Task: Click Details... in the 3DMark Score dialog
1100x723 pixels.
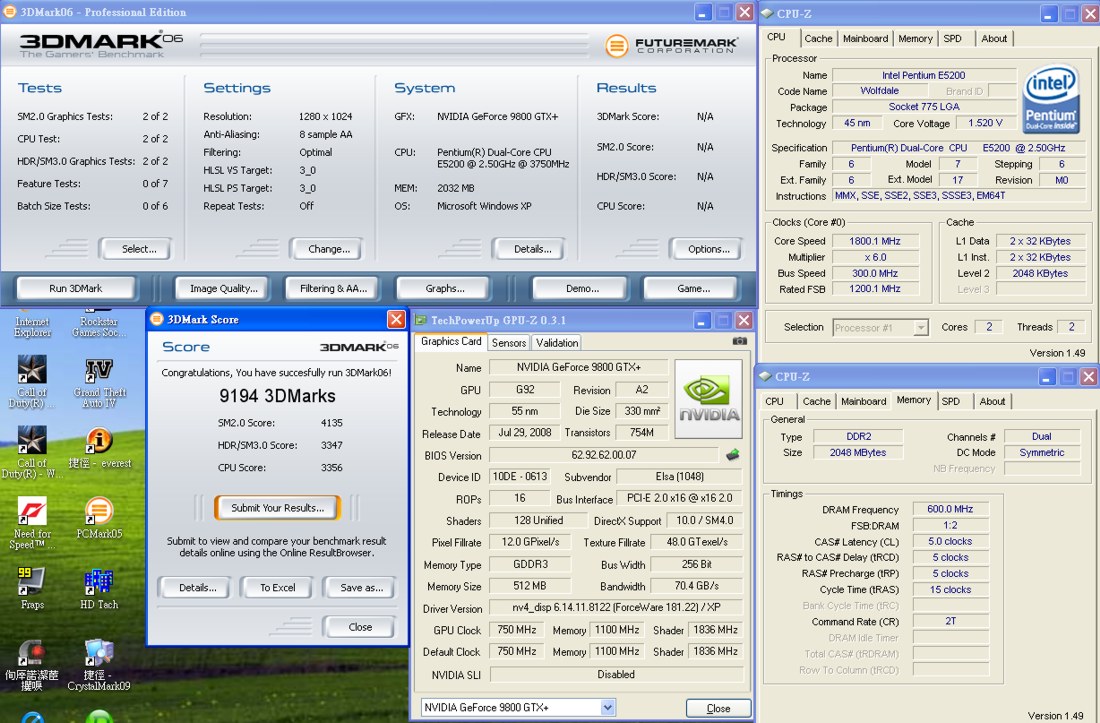Action: [x=197, y=588]
